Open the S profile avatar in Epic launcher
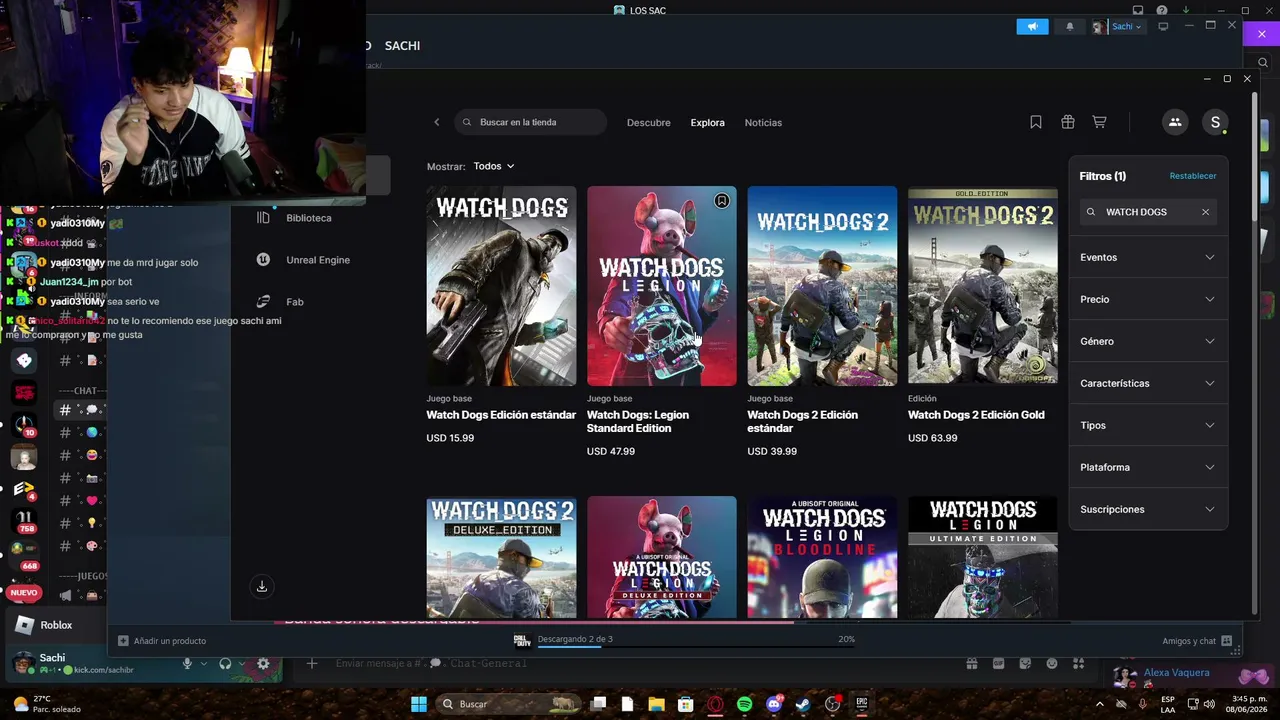Screen dimensions: 1280x720 [1215, 122]
